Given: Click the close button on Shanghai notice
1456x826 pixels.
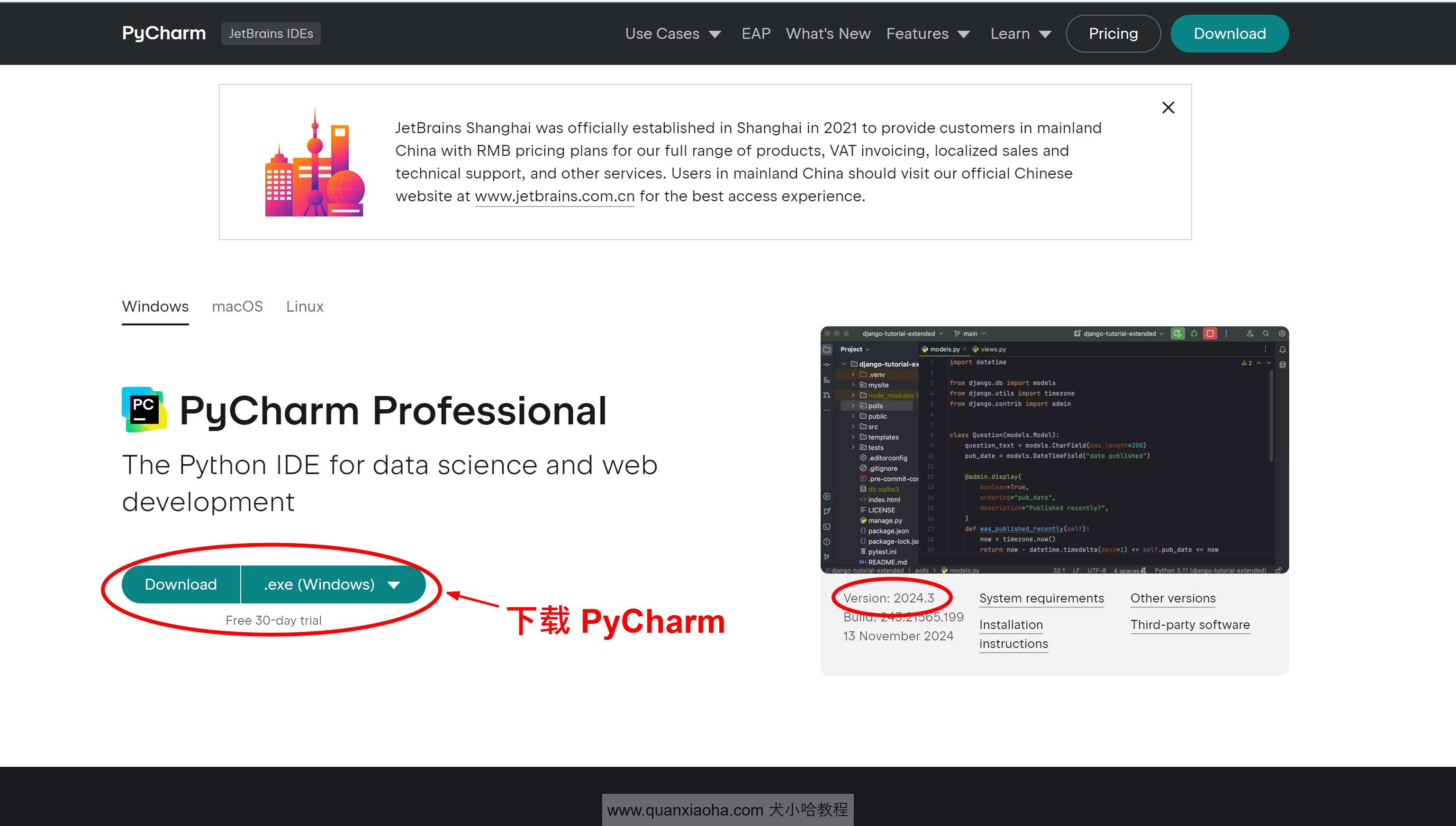Looking at the screenshot, I should (1168, 107).
